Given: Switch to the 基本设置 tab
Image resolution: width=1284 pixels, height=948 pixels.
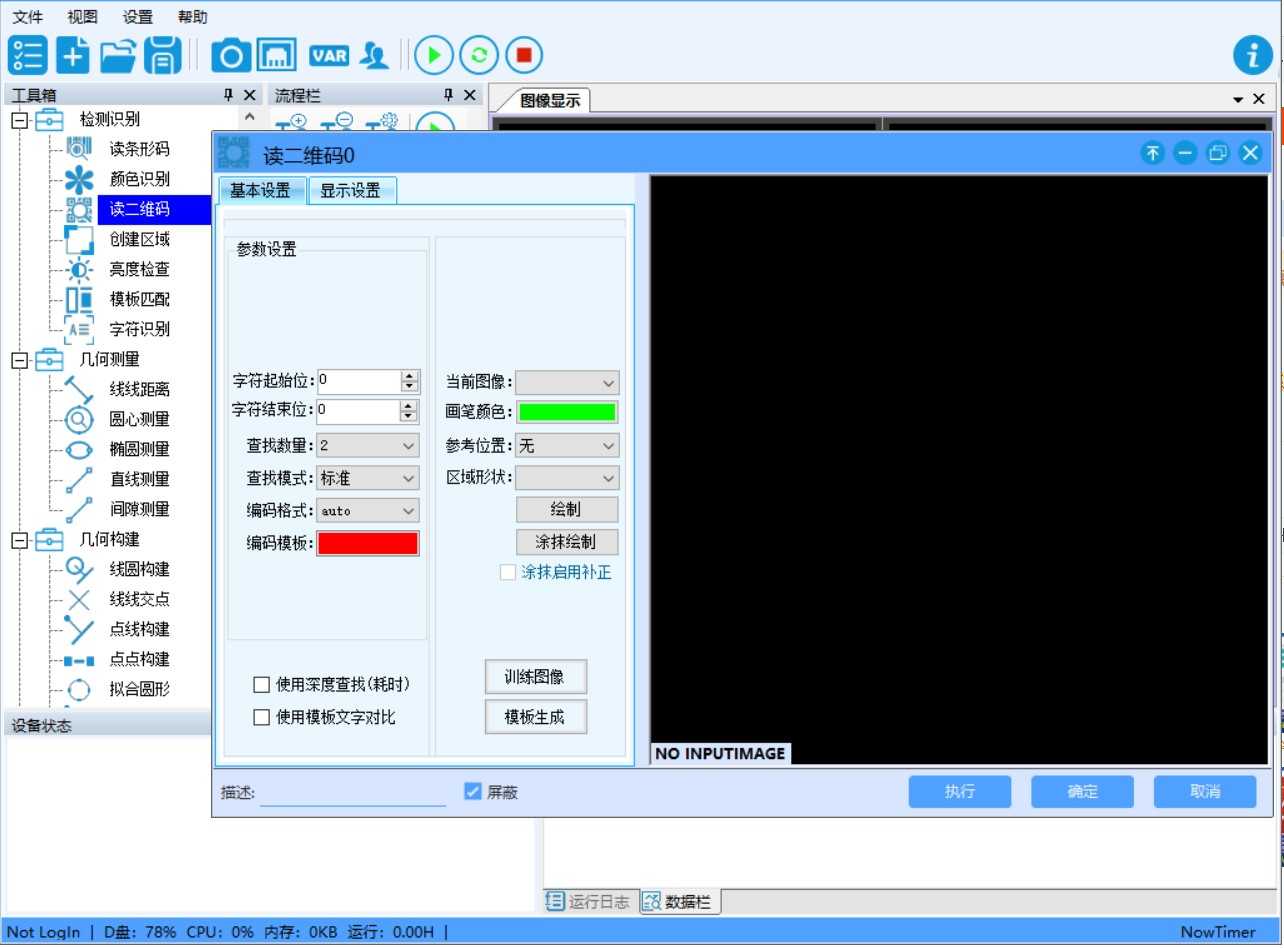Looking at the screenshot, I should pyautogui.click(x=261, y=190).
